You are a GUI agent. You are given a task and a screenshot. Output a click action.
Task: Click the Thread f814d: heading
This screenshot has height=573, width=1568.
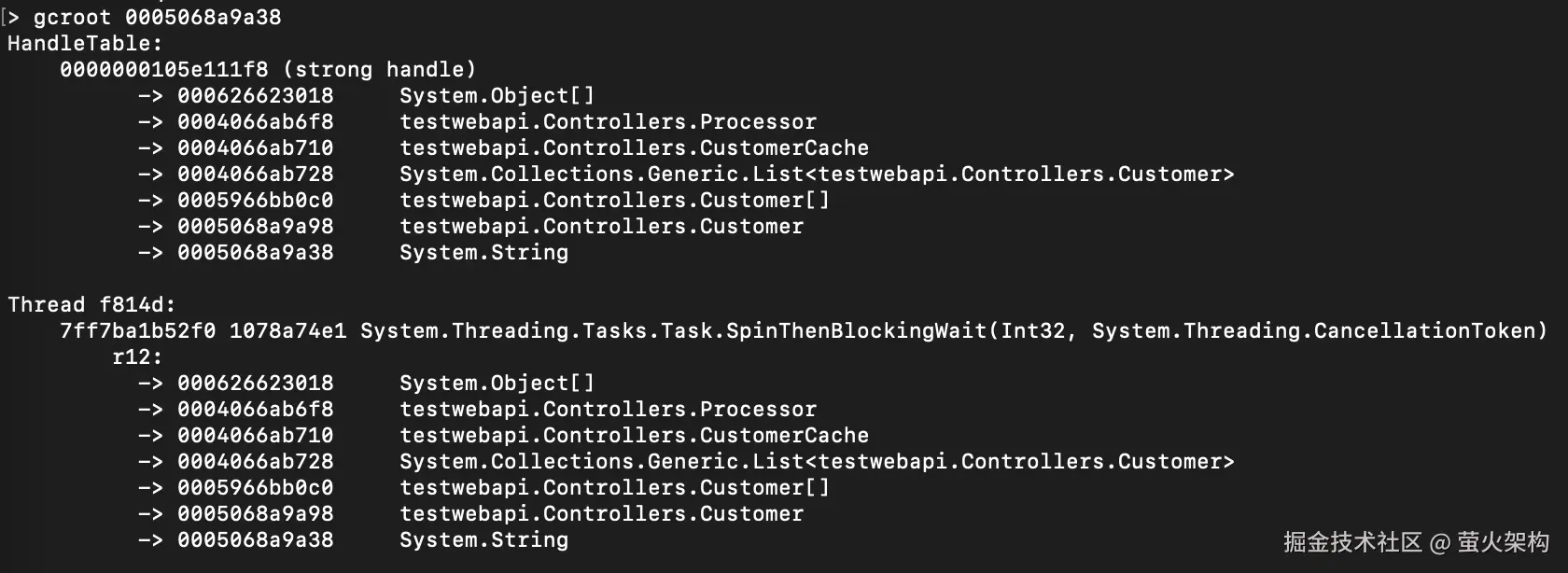tap(91, 304)
